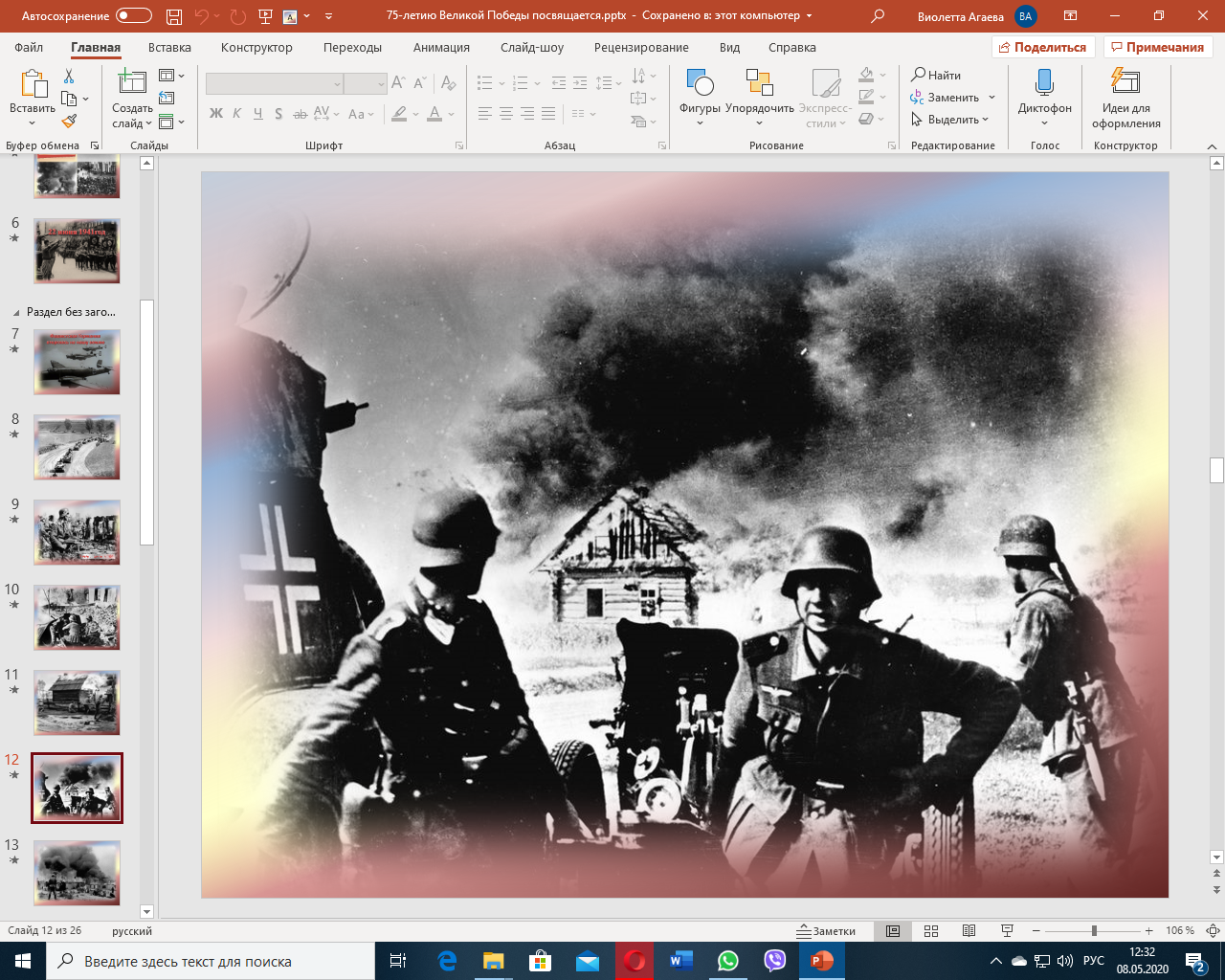Collapse the untitled section in slide panel
1225x980 pixels.
tap(16, 313)
